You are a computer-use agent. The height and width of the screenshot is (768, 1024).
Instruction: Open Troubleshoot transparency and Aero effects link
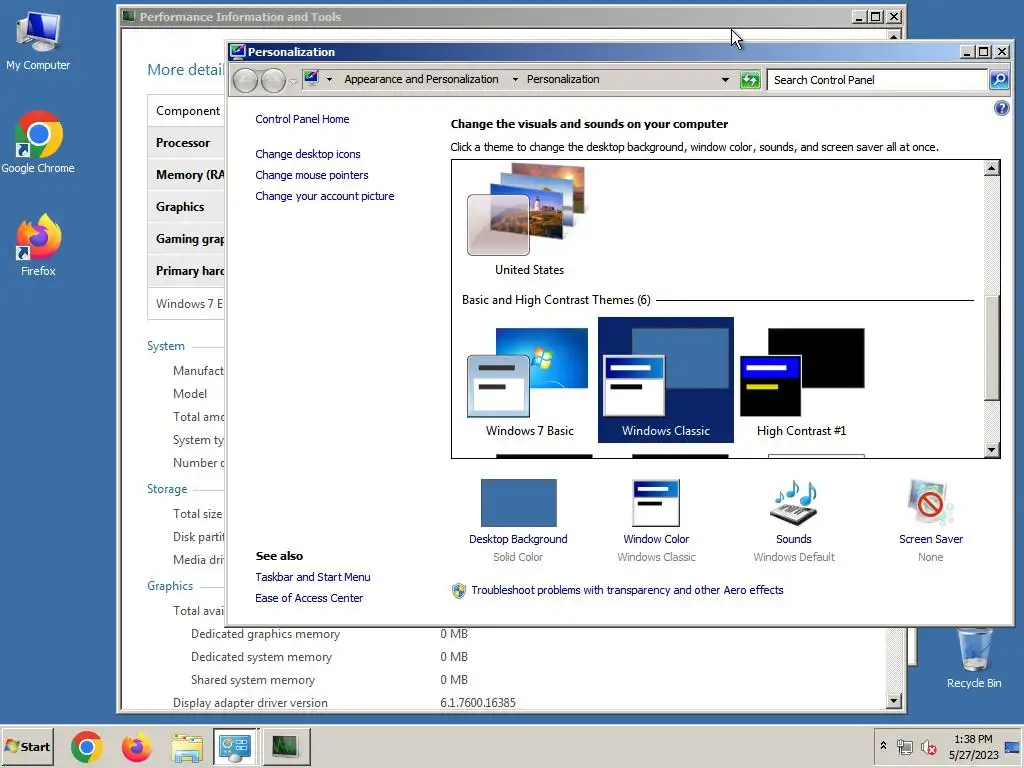coord(627,590)
